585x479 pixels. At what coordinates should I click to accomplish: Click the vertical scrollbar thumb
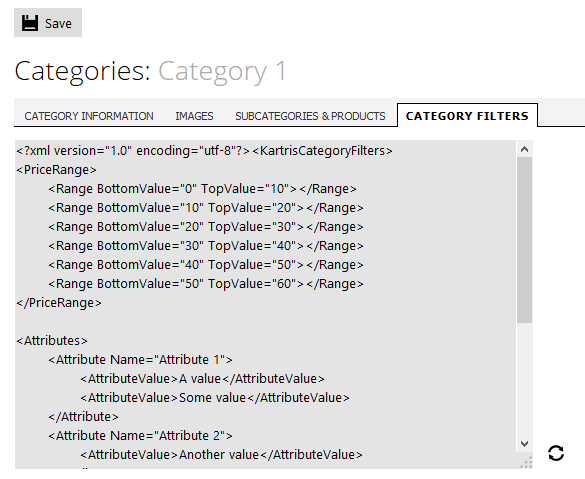coord(525,240)
